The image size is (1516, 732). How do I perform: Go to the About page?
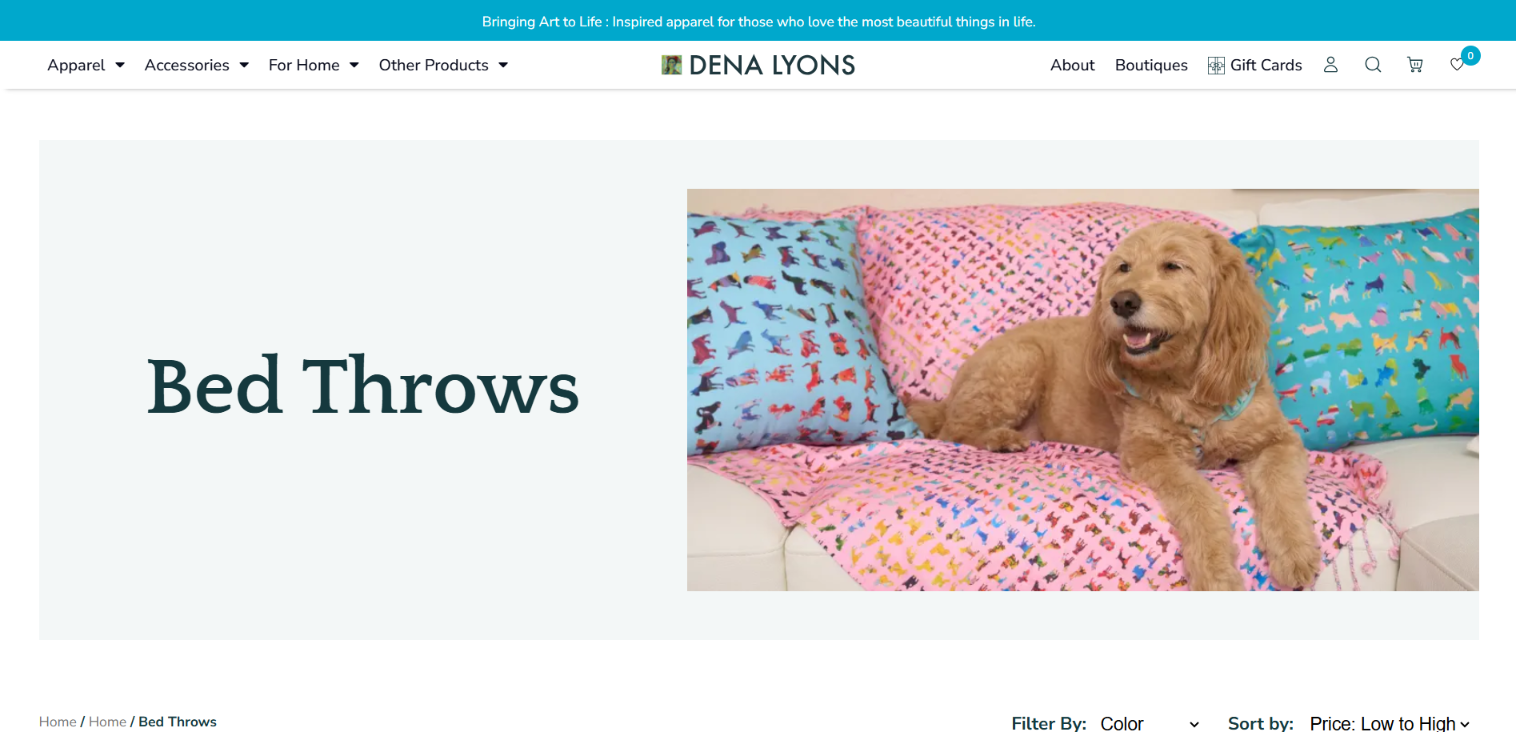(1072, 65)
